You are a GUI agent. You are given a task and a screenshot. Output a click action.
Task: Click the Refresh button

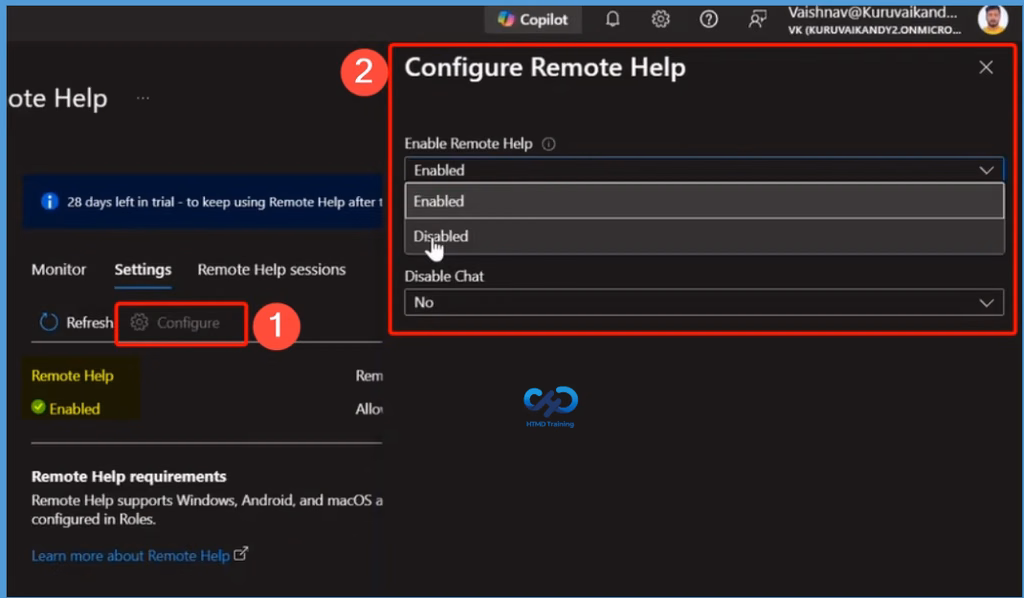click(76, 323)
